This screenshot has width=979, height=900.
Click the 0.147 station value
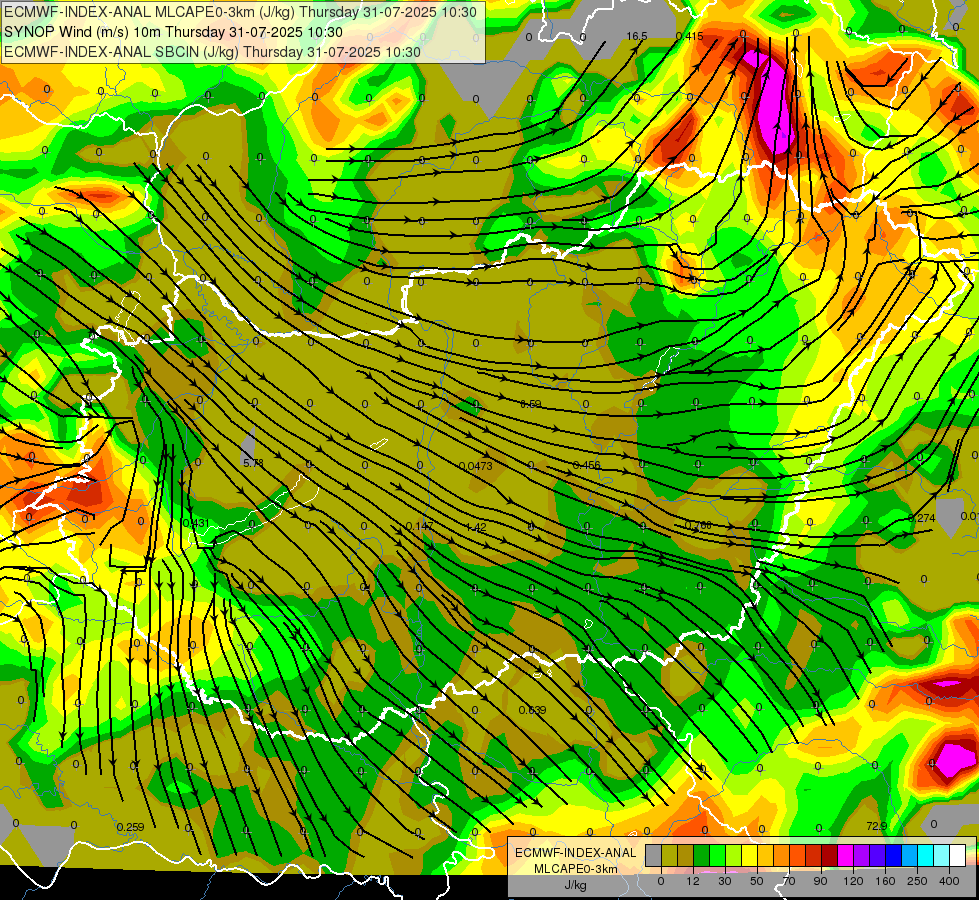420,527
